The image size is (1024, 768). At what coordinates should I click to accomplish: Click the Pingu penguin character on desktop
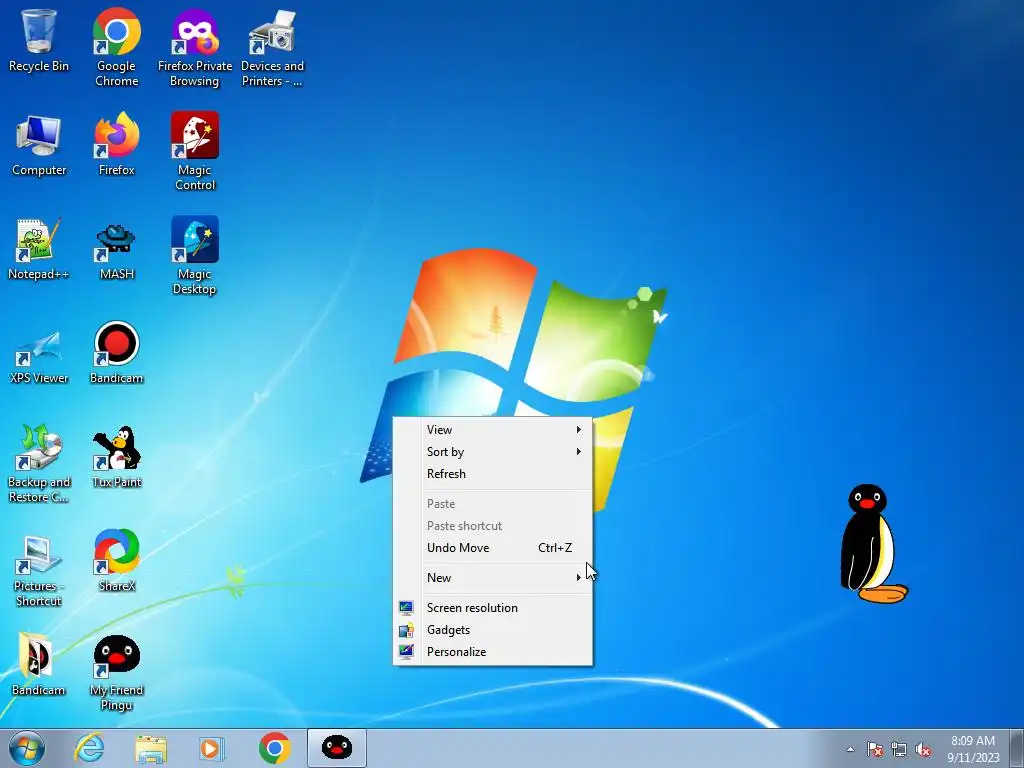[x=872, y=544]
